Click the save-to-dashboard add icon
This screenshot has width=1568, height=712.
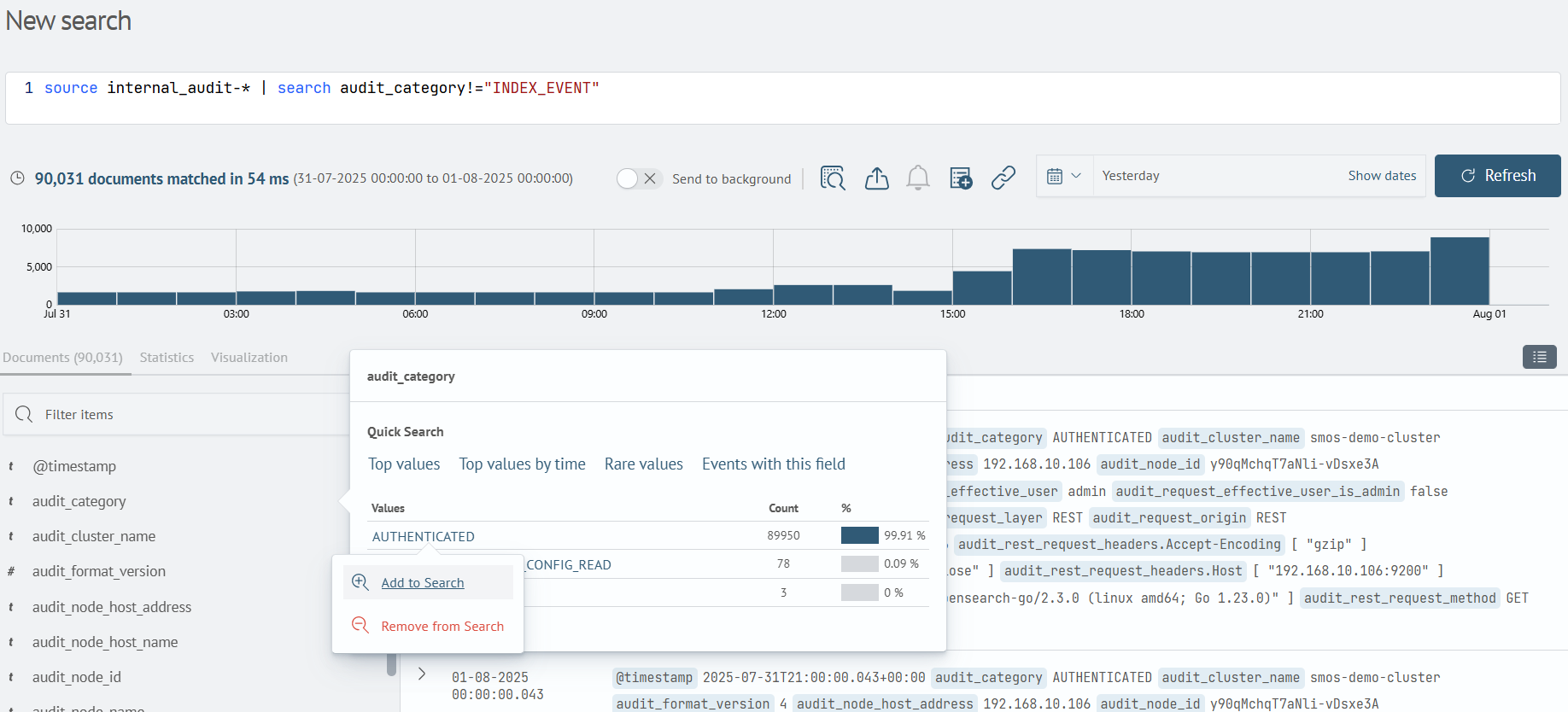tap(961, 178)
